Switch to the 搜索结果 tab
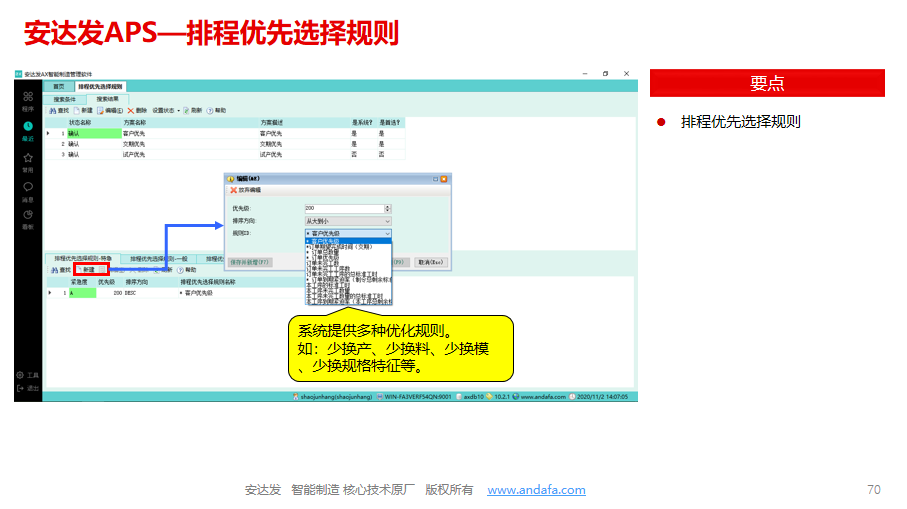This screenshot has width=907, height=509. pos(107,99)
